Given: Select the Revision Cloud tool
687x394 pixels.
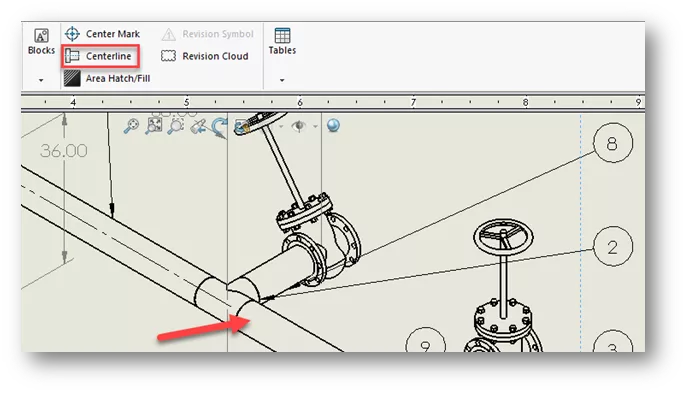Looking at the screenshot, I should [205, 56].
